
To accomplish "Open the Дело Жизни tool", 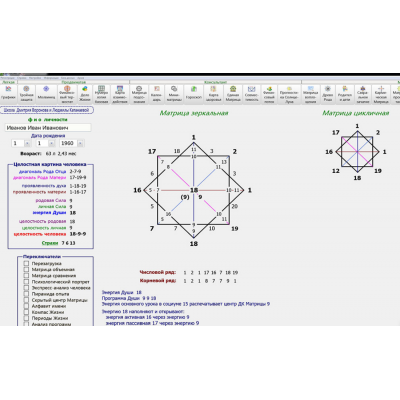I will (x=85, y=94).
